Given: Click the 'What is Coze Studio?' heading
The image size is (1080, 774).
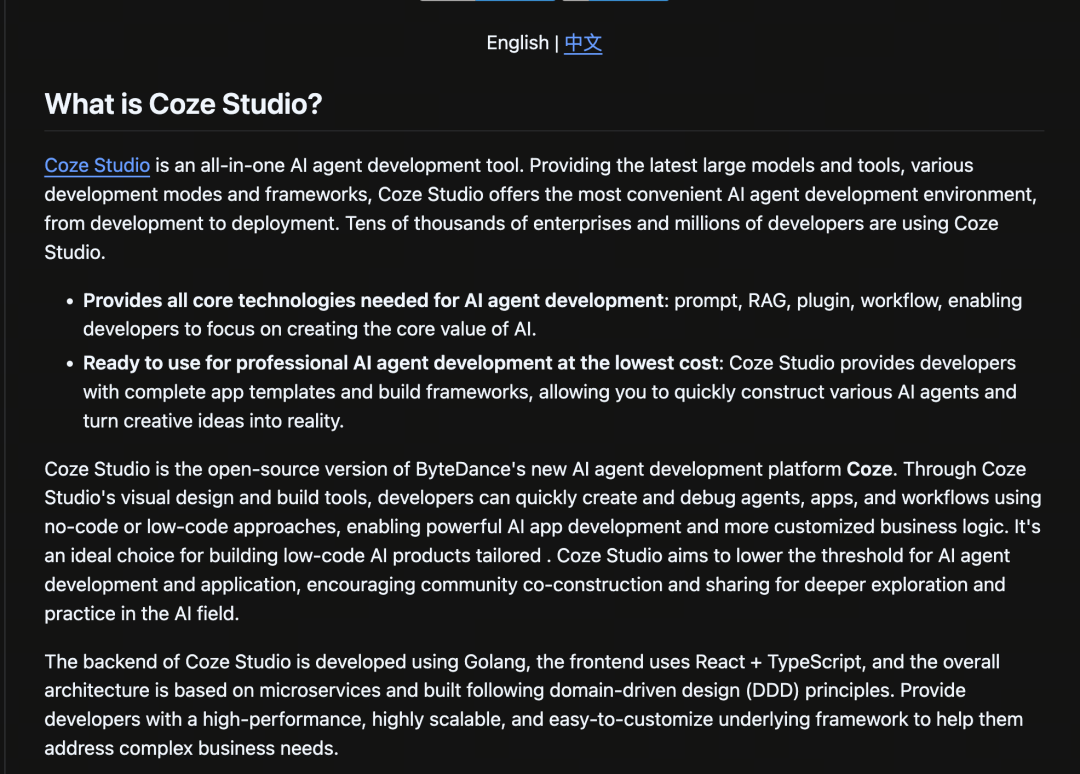Looking at the screenshot, I should tap(183, 104).
